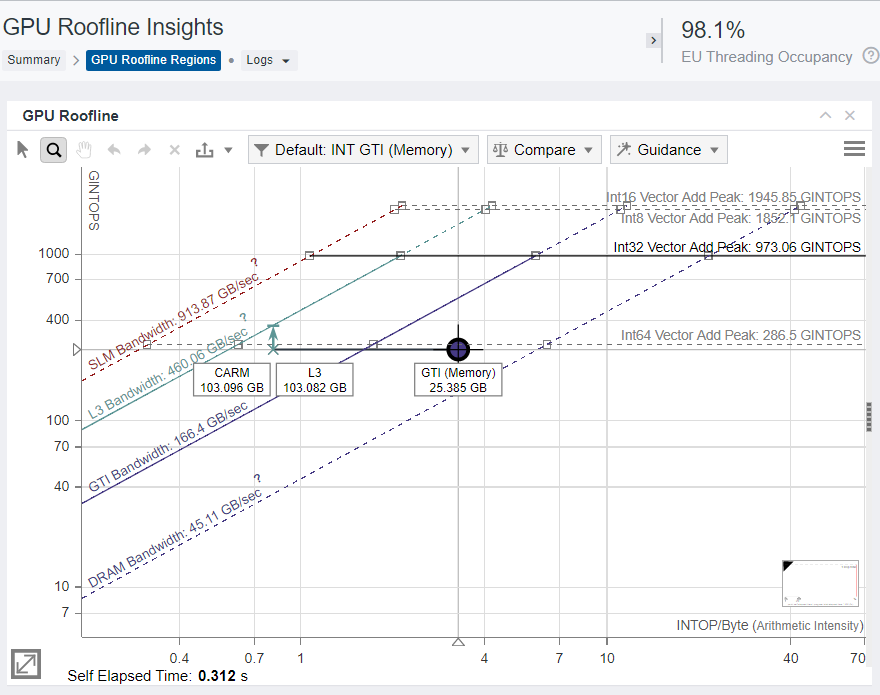Viewport: 880px width, 695px height.
Task: Click the cancel zoom X icon
Action: coord(174,150)
